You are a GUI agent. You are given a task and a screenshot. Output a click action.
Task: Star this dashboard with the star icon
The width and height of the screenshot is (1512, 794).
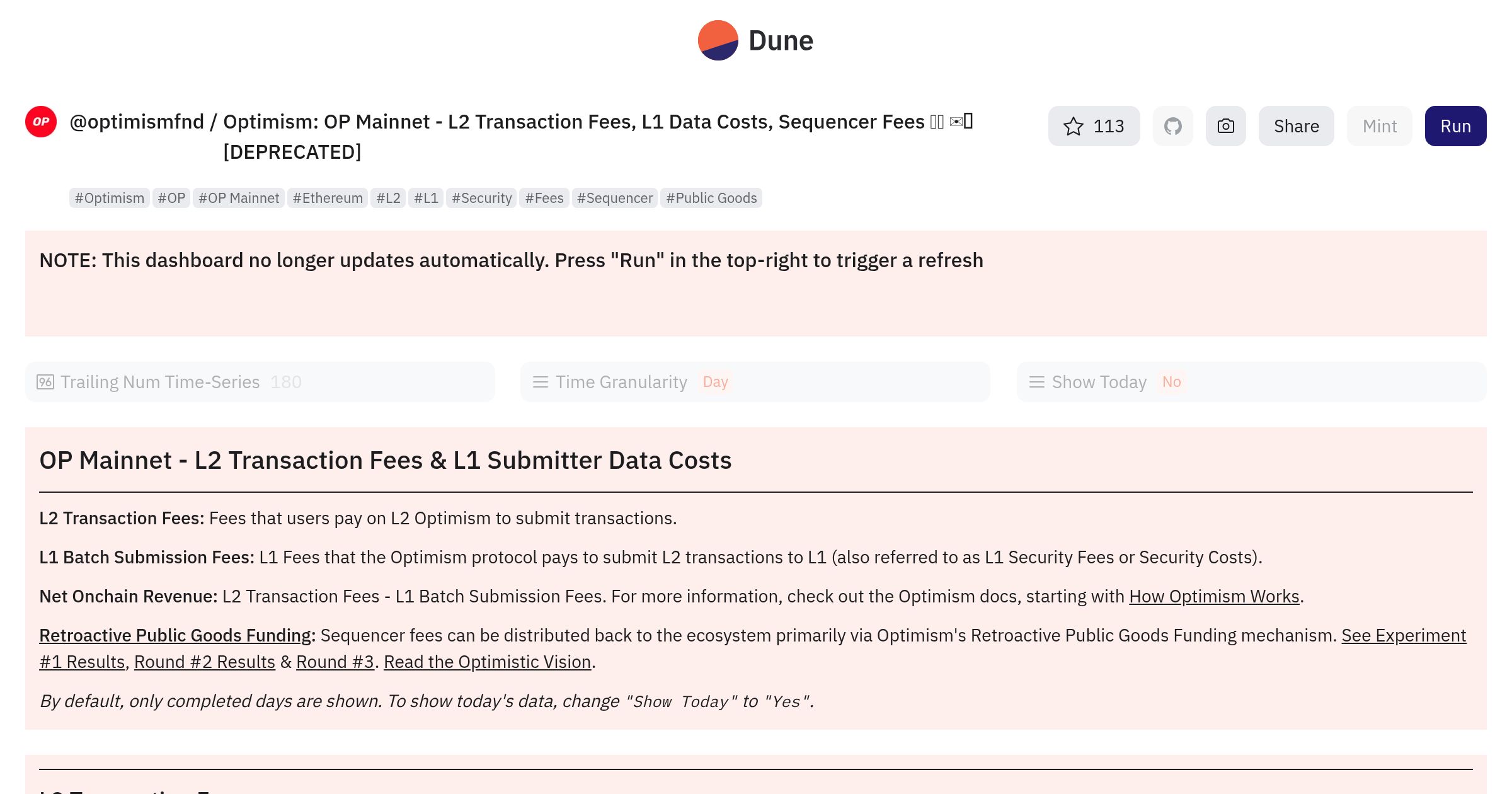[1074, 126]
